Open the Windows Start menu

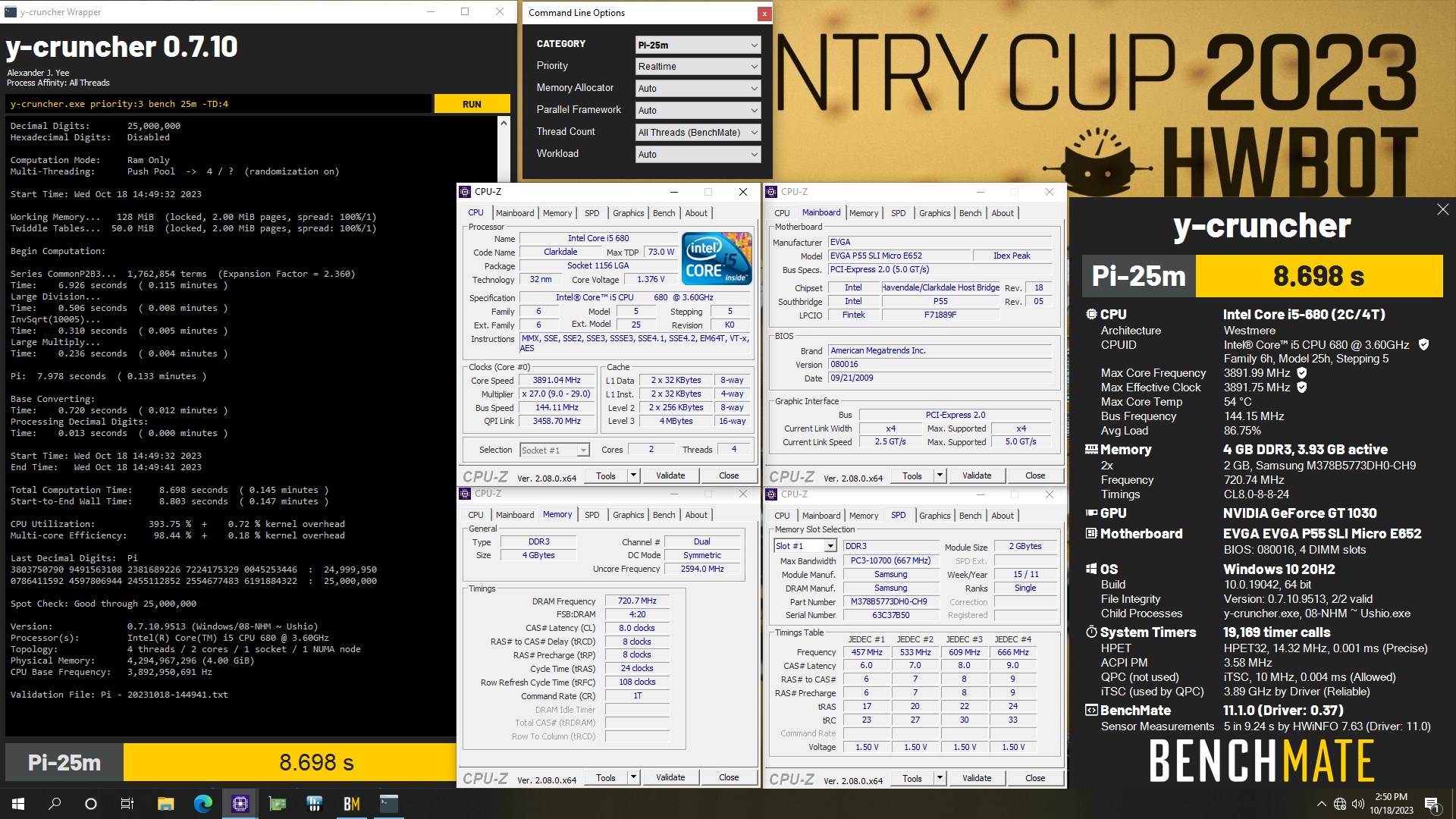pyautogui.click(x=18, y=804)
